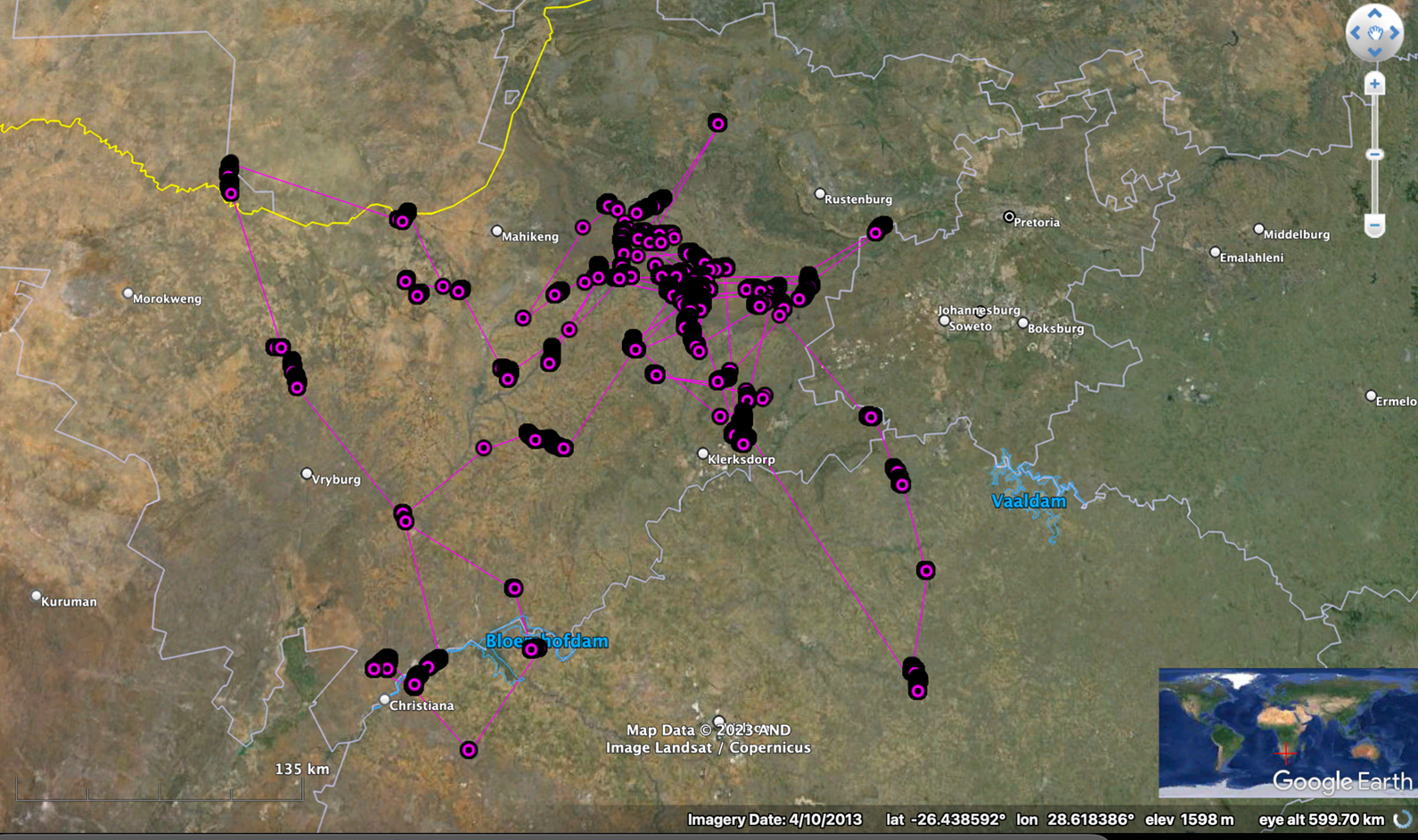1418x840 pixels.
Task: Click the Google Earth logo
Action: [x=1341, y=781]
